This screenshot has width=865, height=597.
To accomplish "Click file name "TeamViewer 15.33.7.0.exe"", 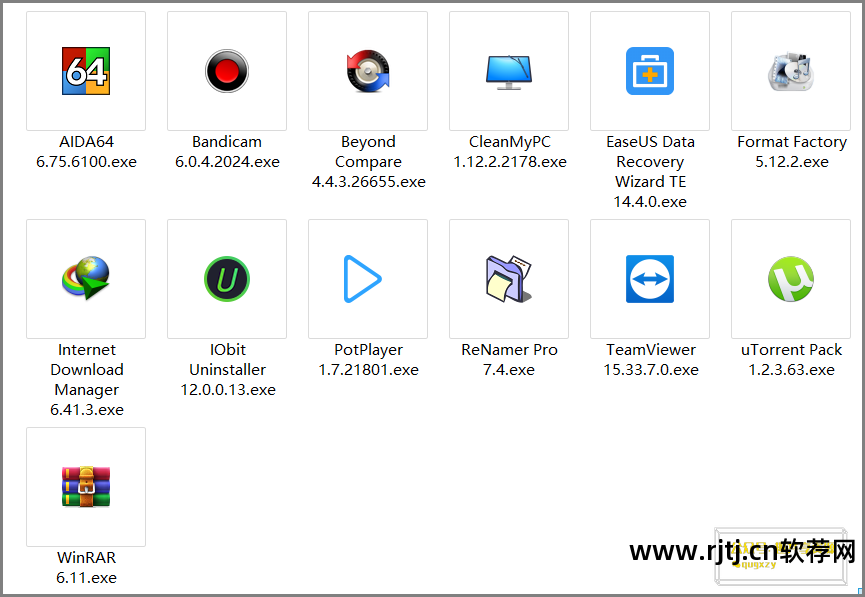I will [x=651, y=360].
